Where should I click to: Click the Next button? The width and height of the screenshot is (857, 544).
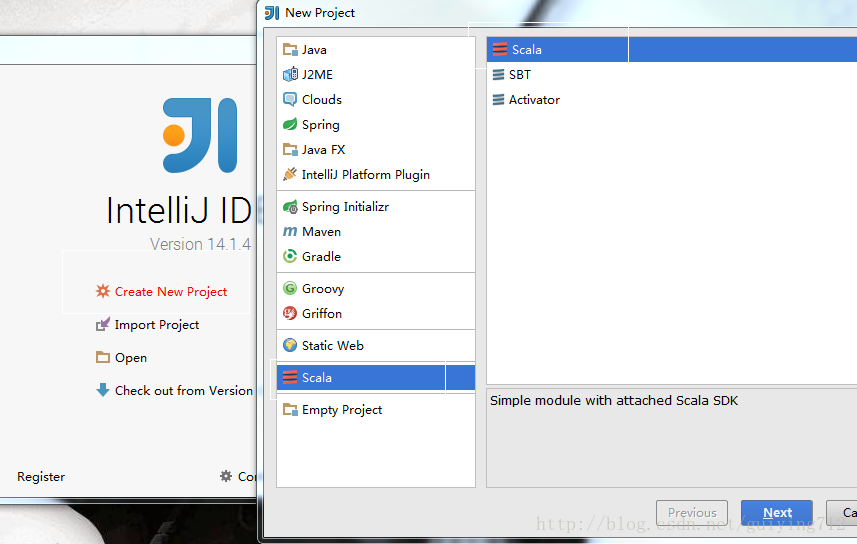[777, 513]
